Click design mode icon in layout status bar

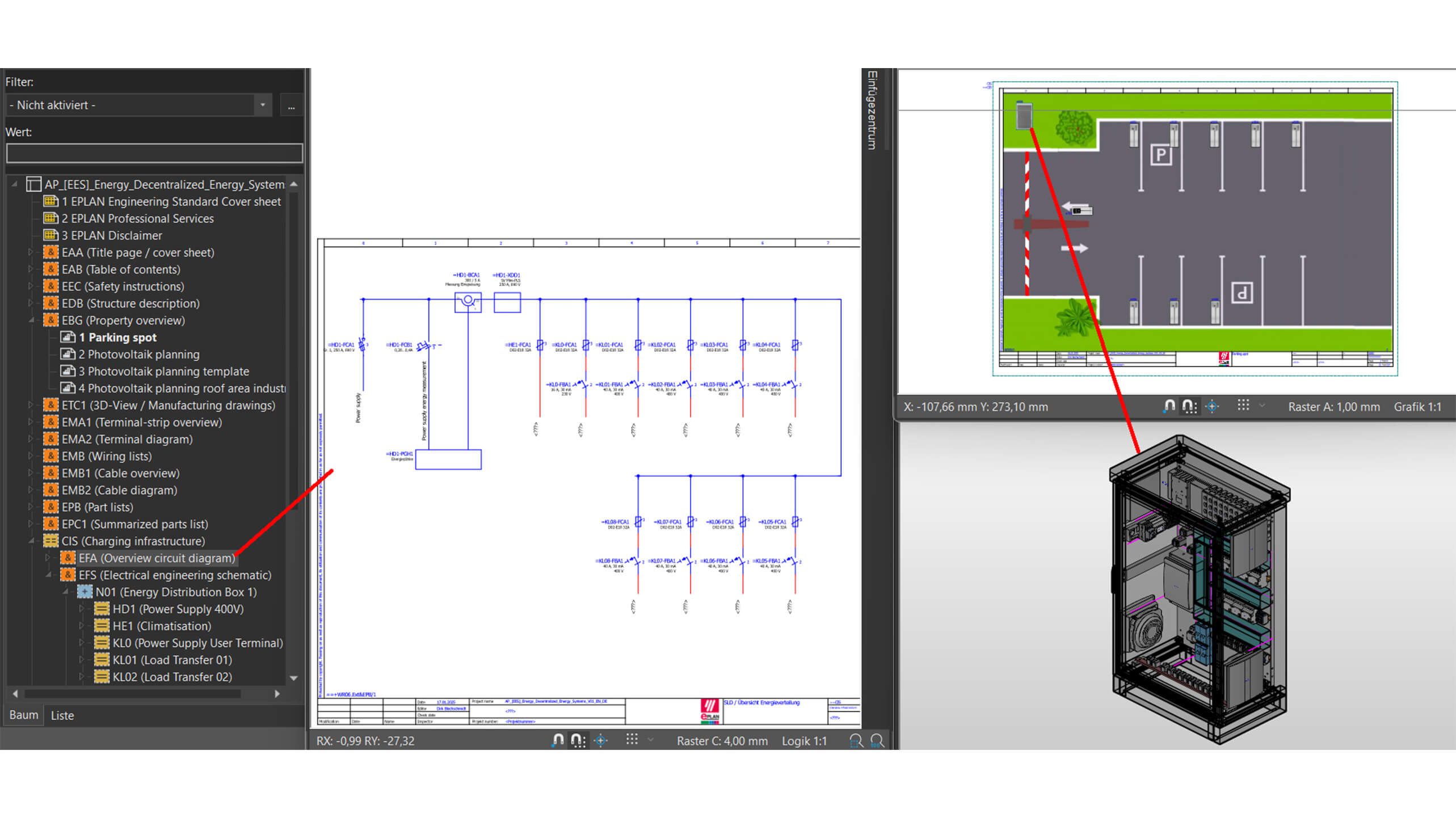point(1212,406)
